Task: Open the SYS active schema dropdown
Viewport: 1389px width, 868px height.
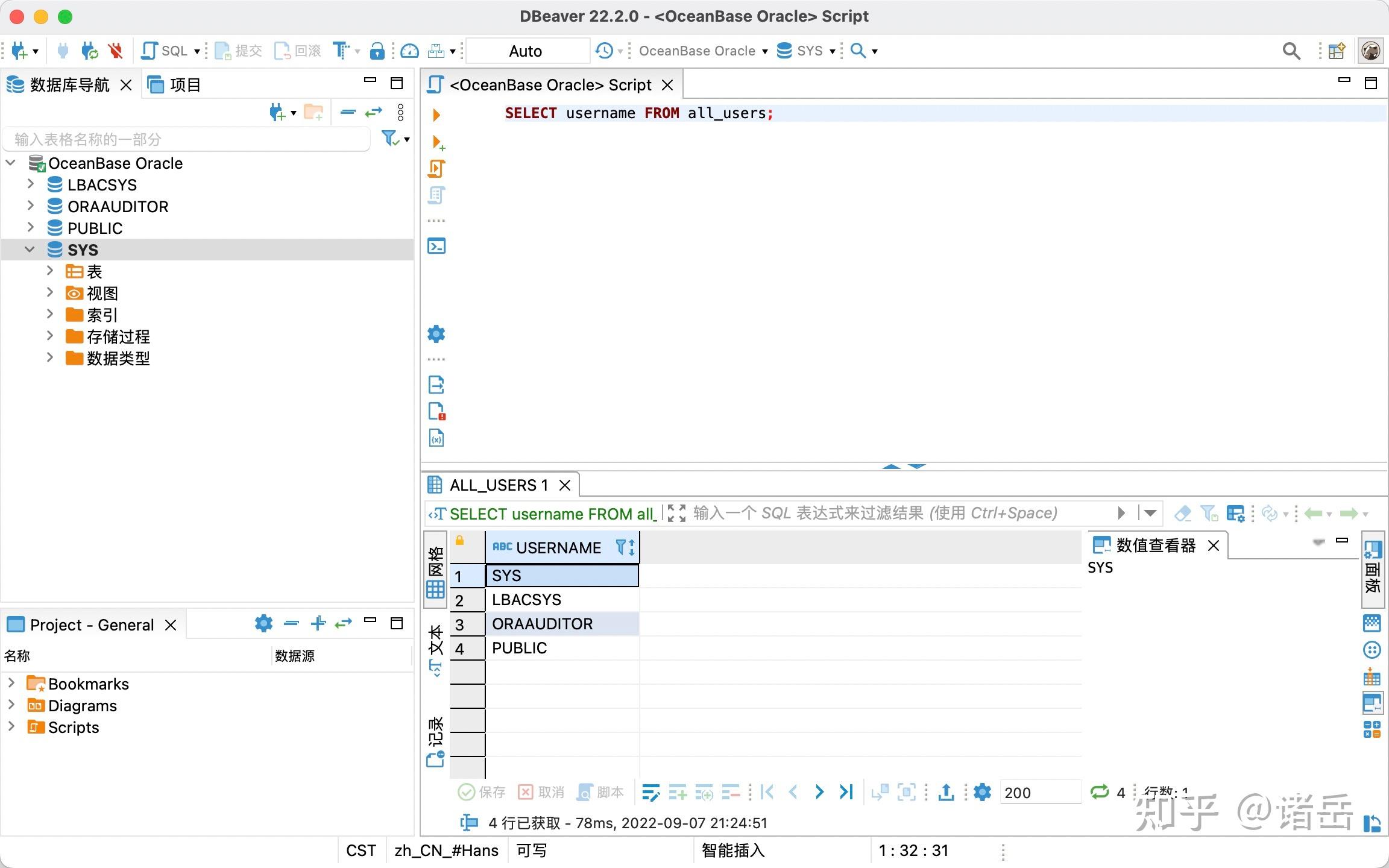Action: point(809,51)
